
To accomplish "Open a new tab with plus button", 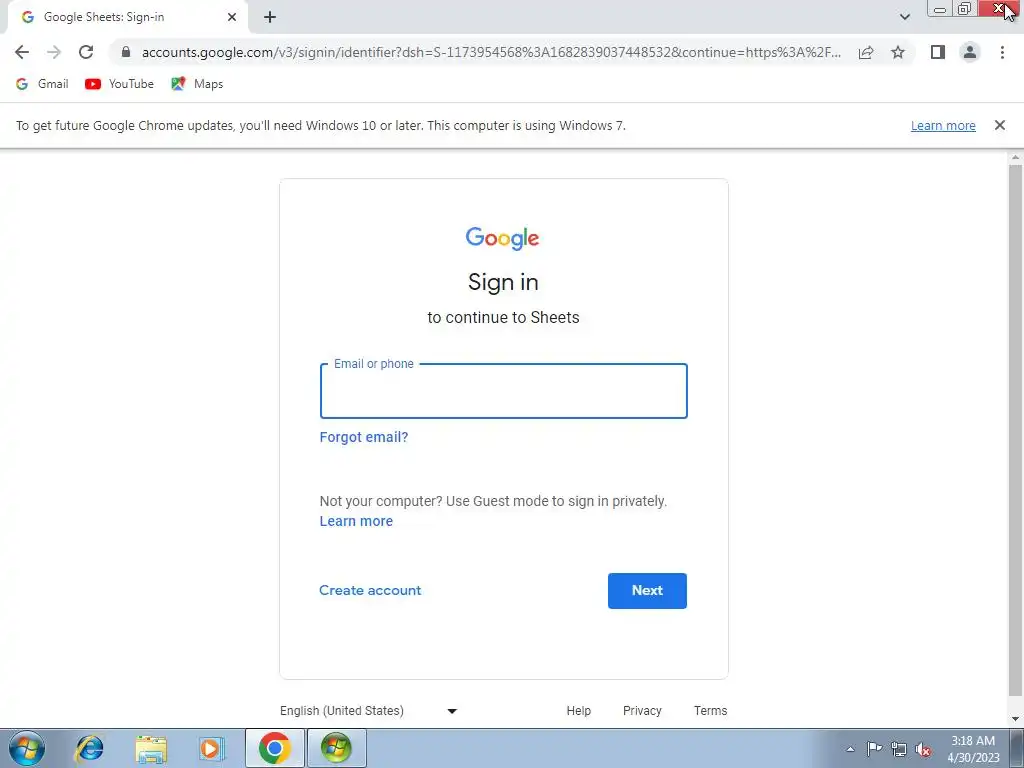I will click(270, 18).
